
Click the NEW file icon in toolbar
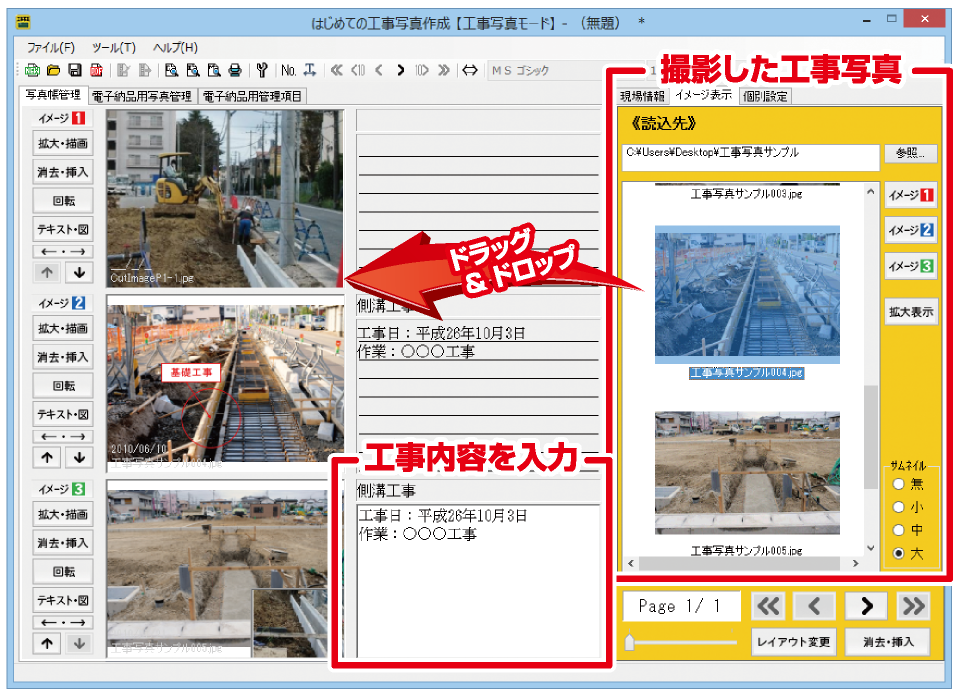click(x=32, y=70)
